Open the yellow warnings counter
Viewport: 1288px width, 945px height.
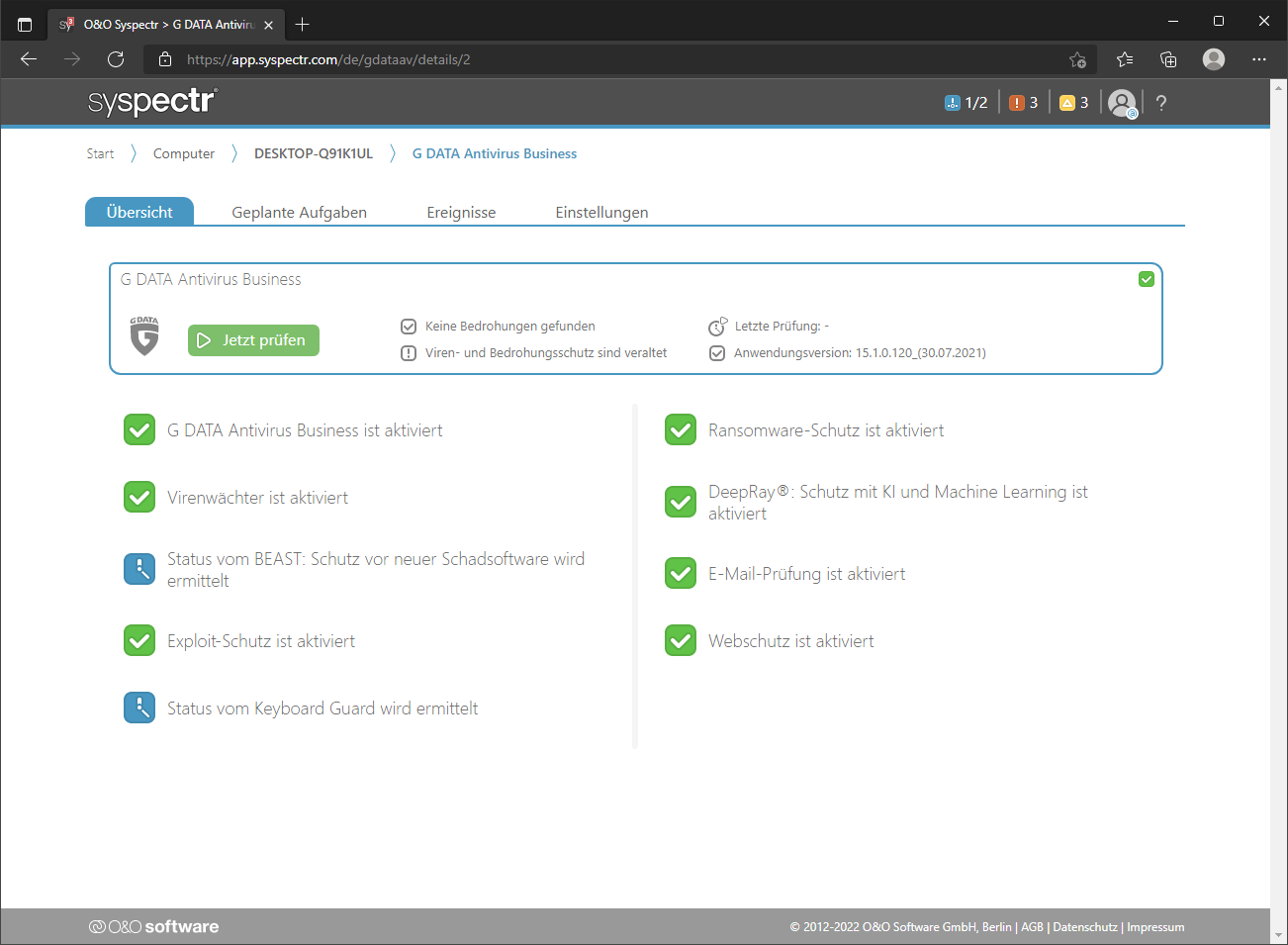pyautogui.click(x=1074, y=103)
